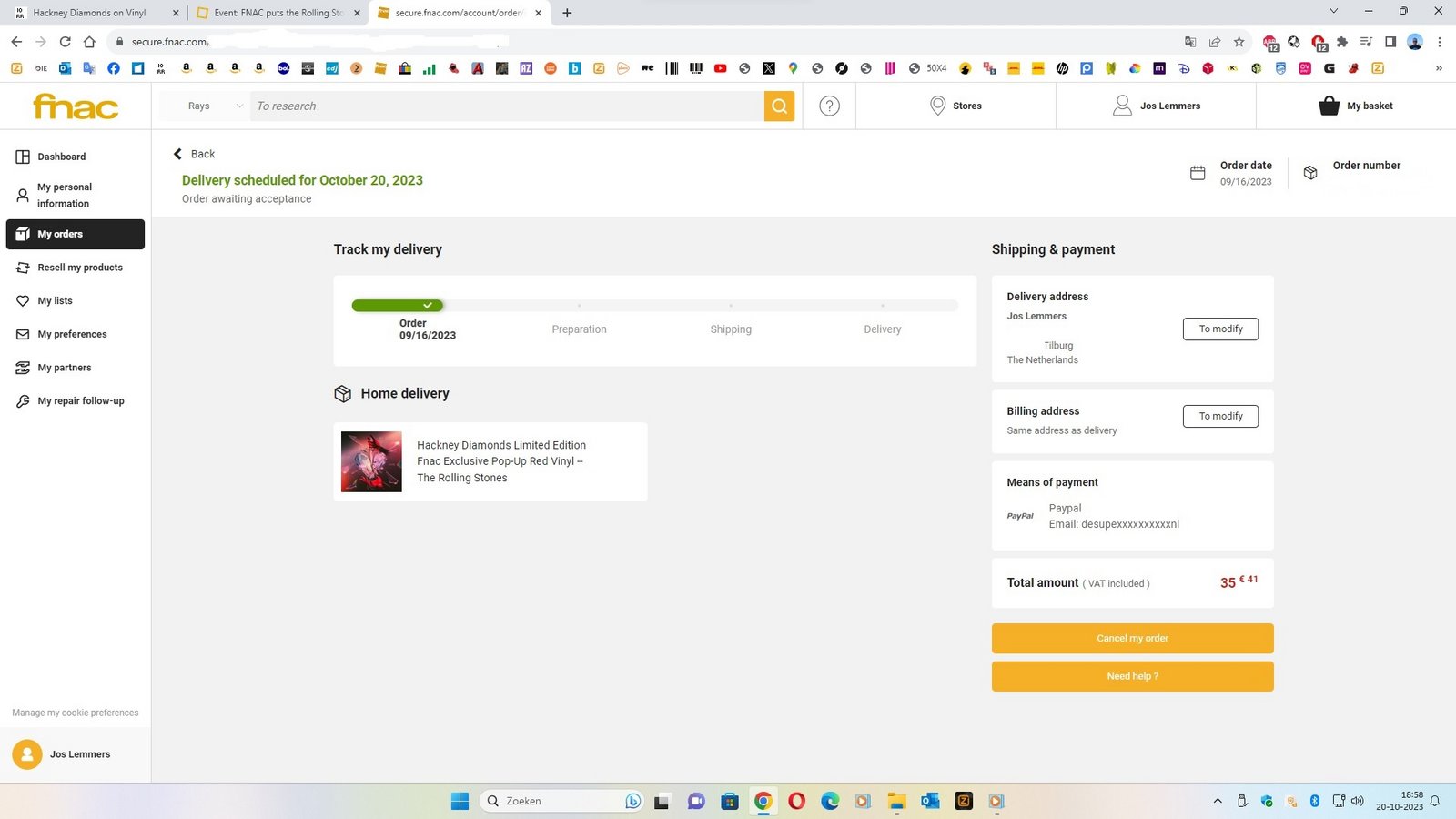Bookmark this page with star icon

click(1239, 42)
